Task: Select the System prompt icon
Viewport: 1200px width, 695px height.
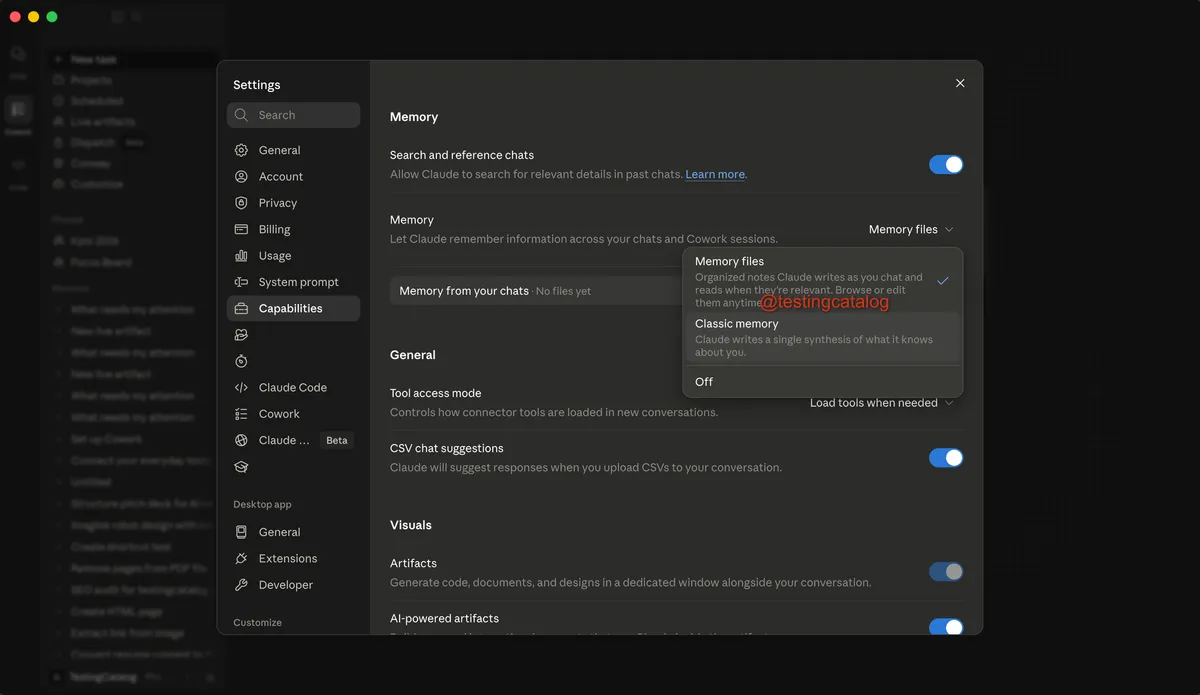Action: 241,282
